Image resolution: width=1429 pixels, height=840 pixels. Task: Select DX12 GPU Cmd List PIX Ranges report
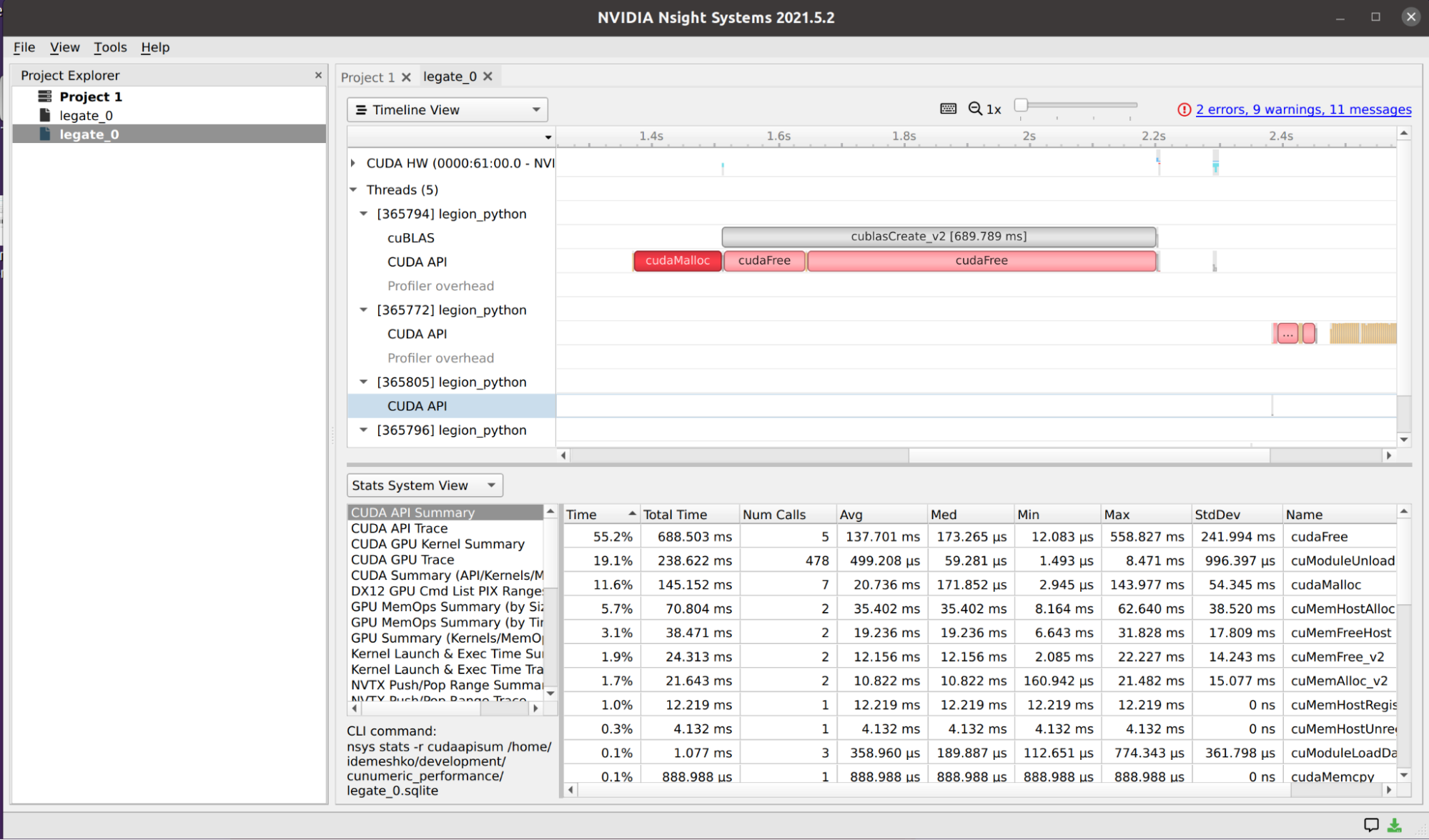[x=445, y=591]
